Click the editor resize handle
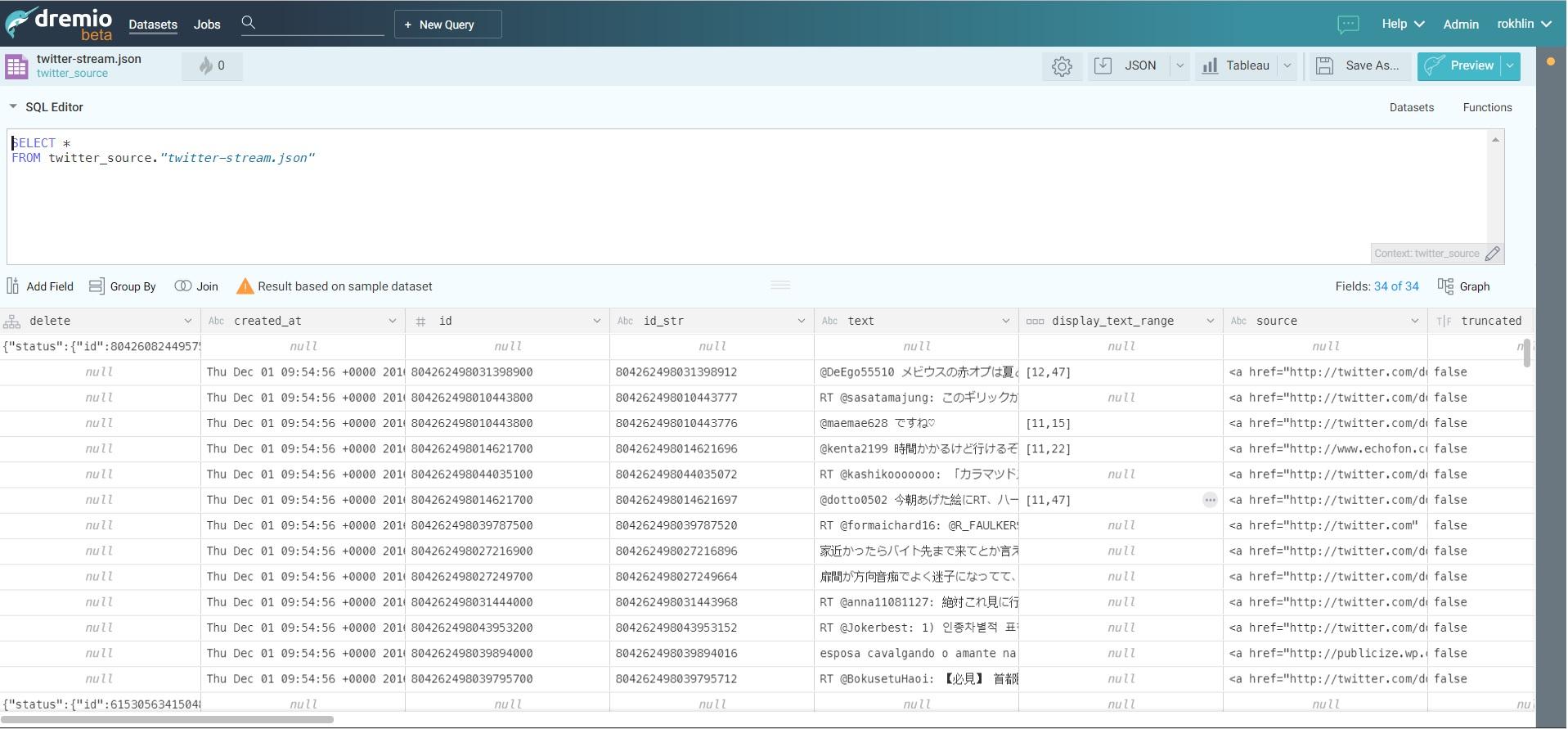The height and width of the screenshot is (729, 1568). [780, 285]
